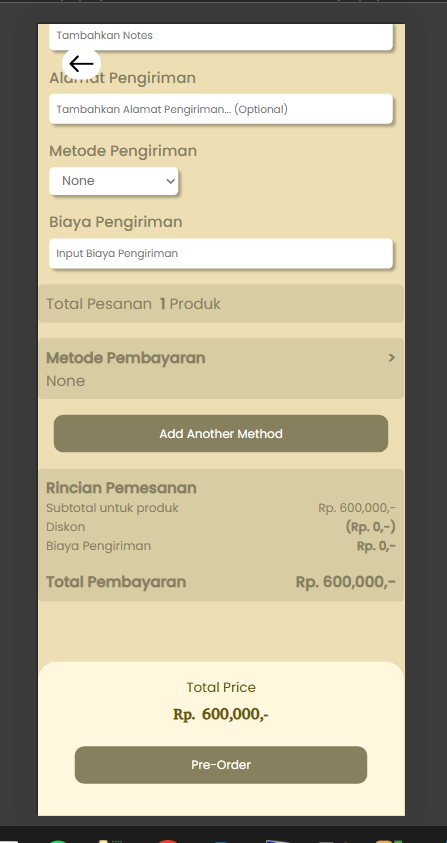Click the Rincian Pemesanan heading

pos(121,488)
